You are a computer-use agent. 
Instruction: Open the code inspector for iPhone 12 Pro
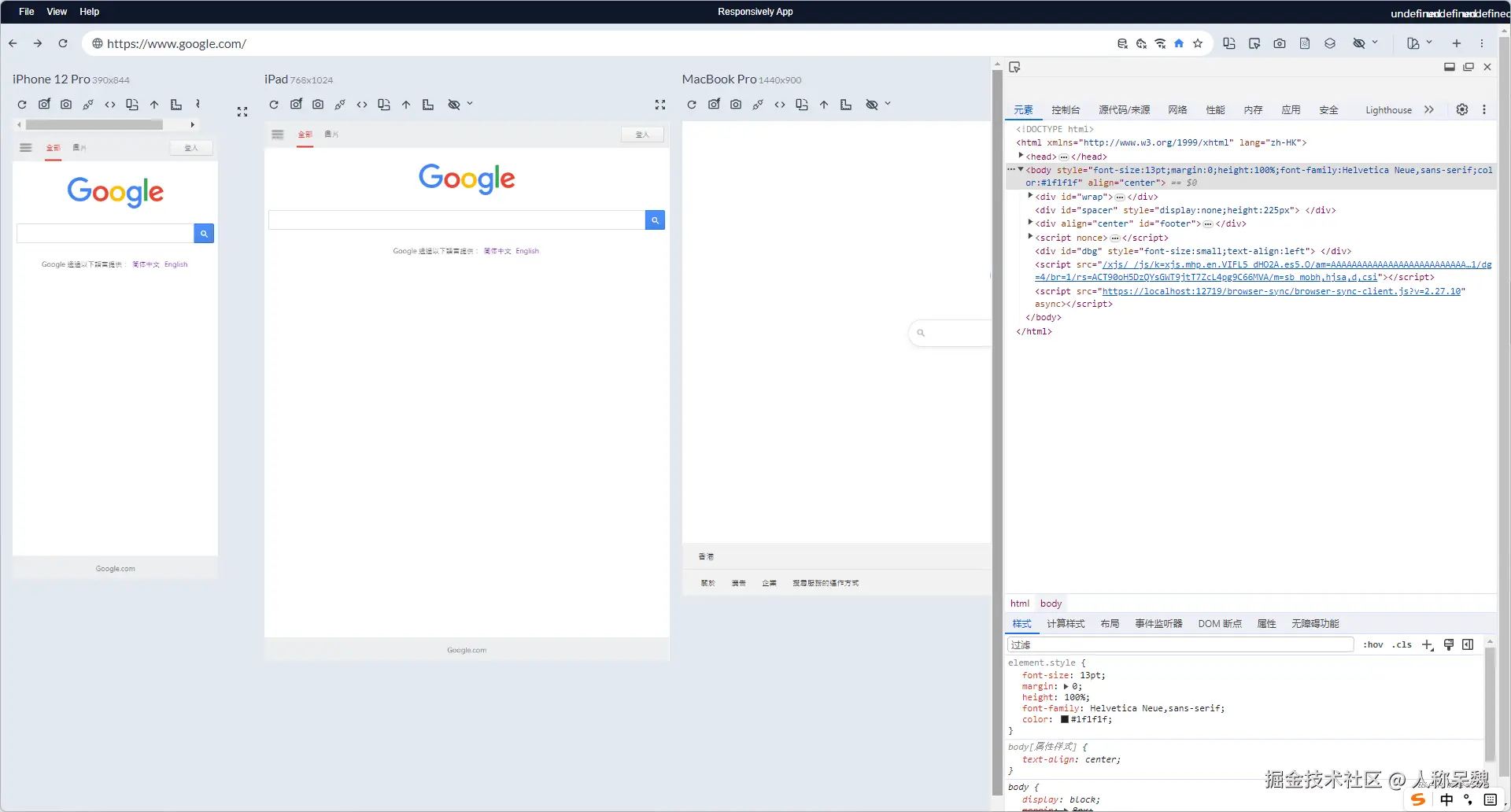click(x=110, y=105)
